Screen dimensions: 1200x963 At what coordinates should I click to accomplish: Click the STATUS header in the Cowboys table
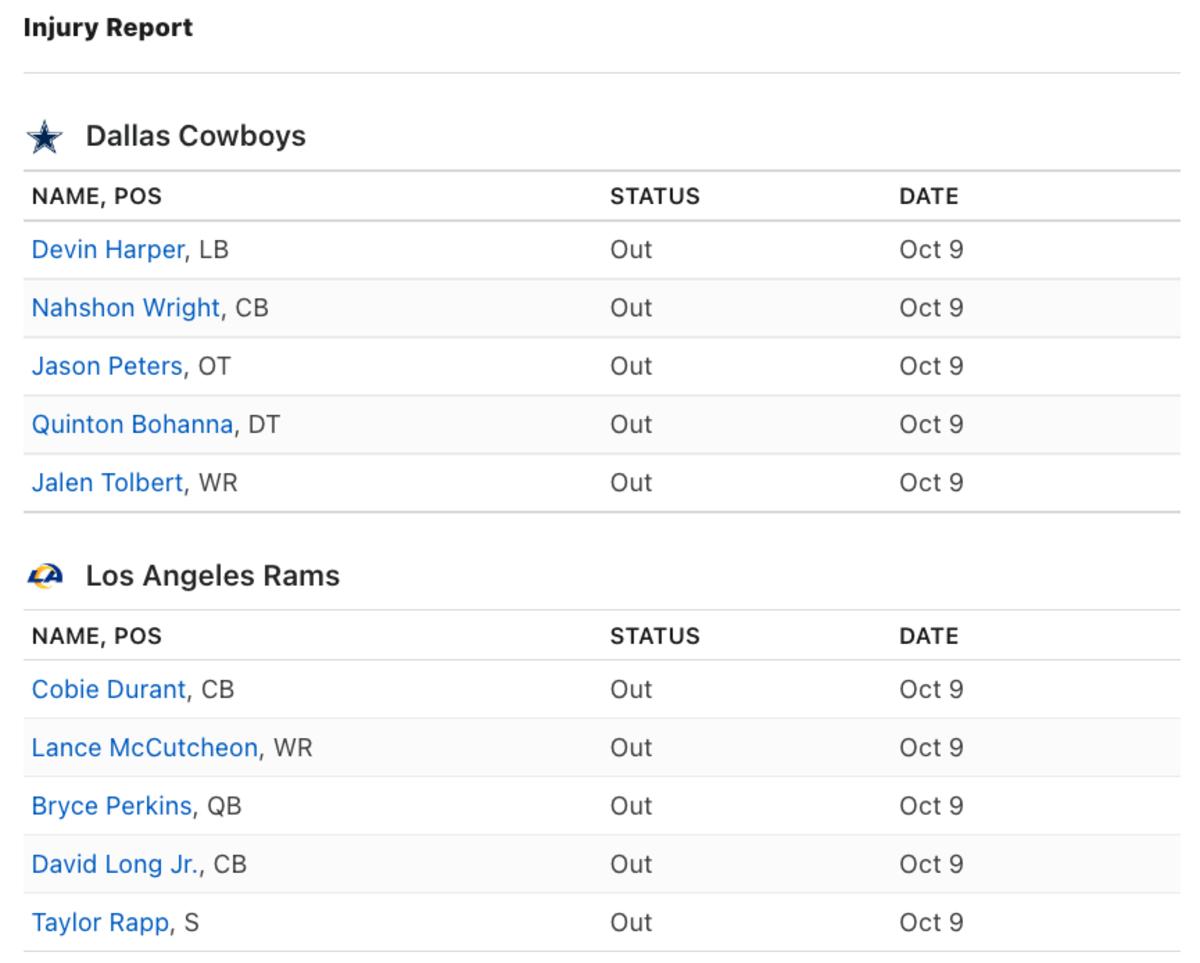click(x=654, y=196)
